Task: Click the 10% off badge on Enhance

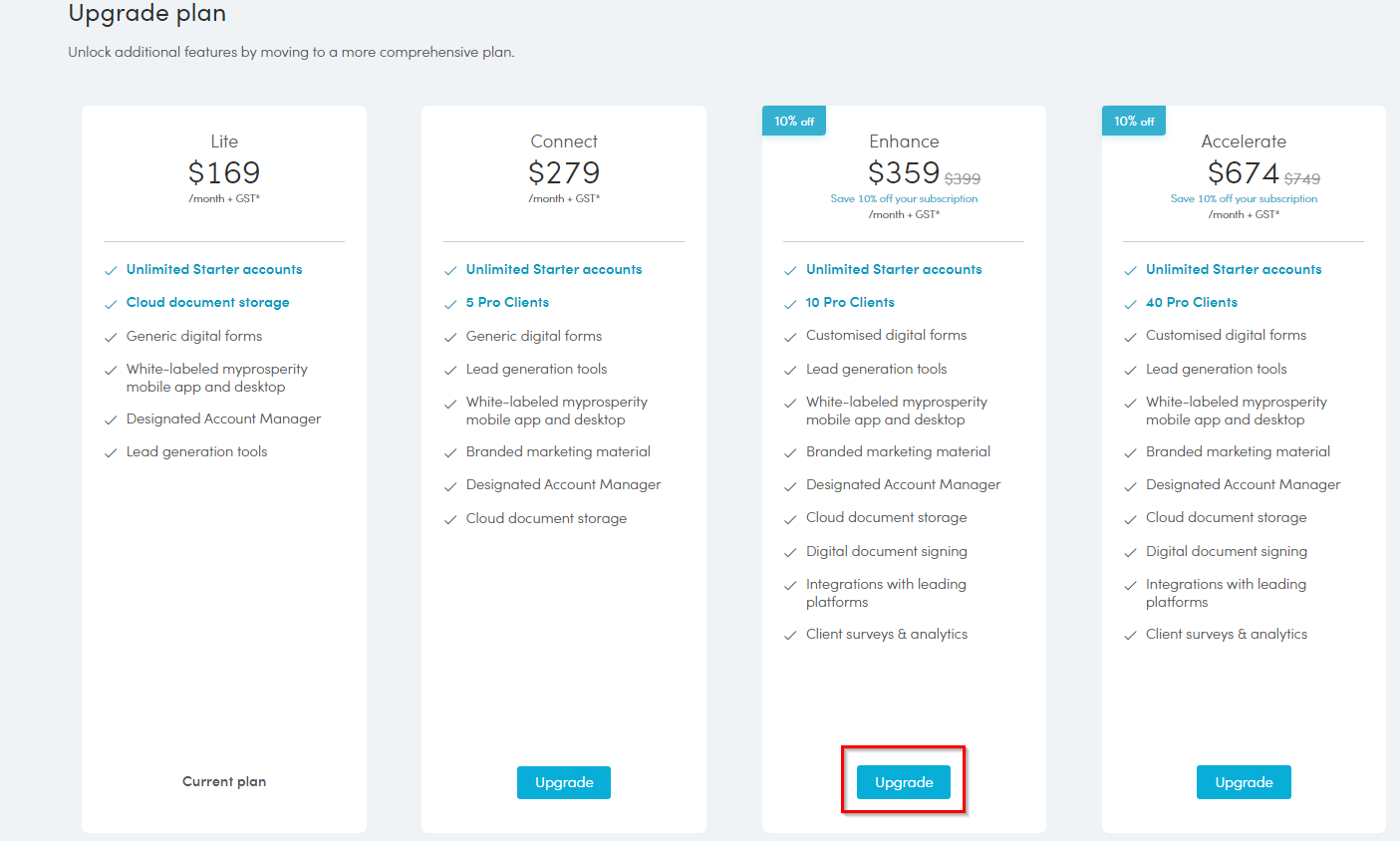Action: coord(794,122)
